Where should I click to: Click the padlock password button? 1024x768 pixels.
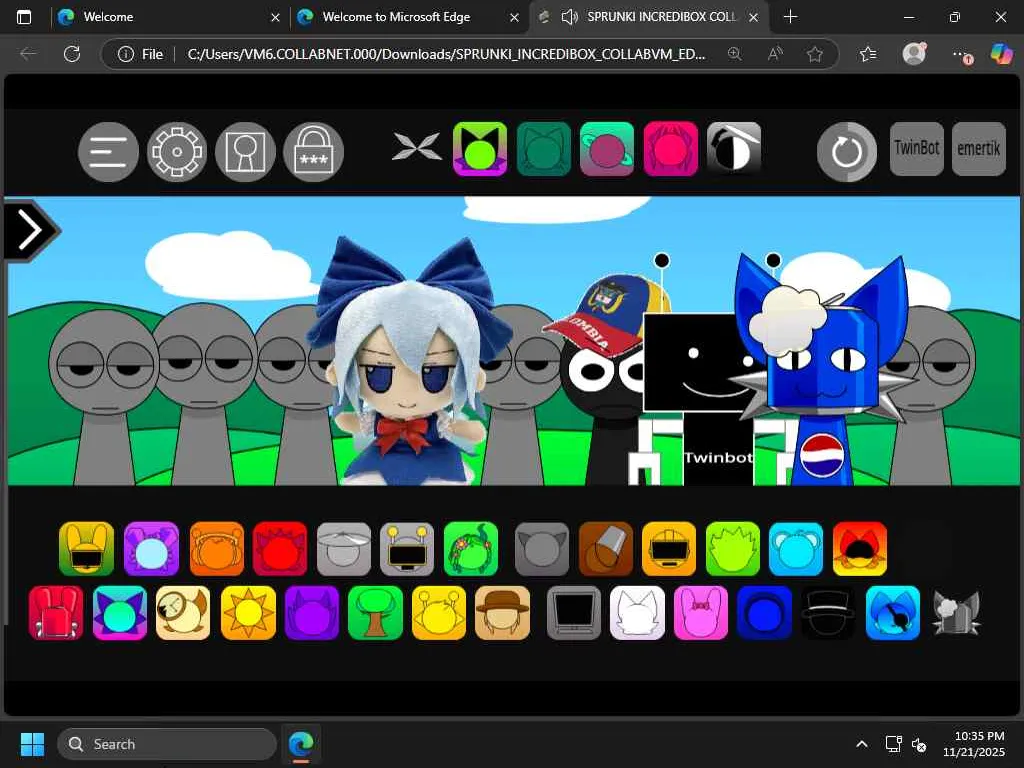(313, 152)
